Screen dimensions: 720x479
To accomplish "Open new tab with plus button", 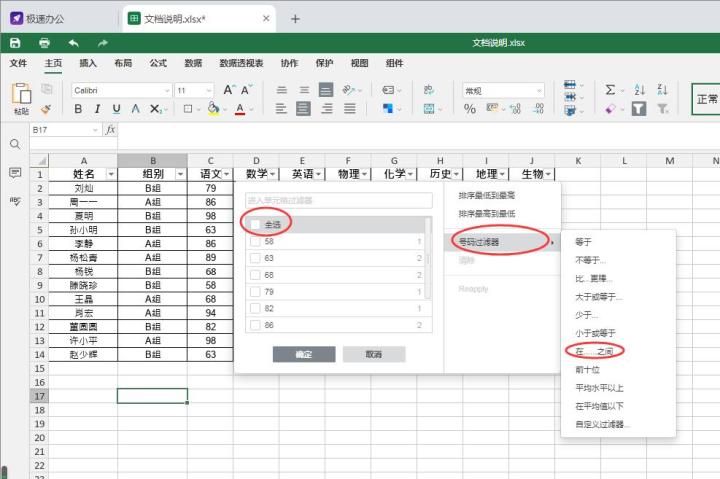I will [295, 19].
